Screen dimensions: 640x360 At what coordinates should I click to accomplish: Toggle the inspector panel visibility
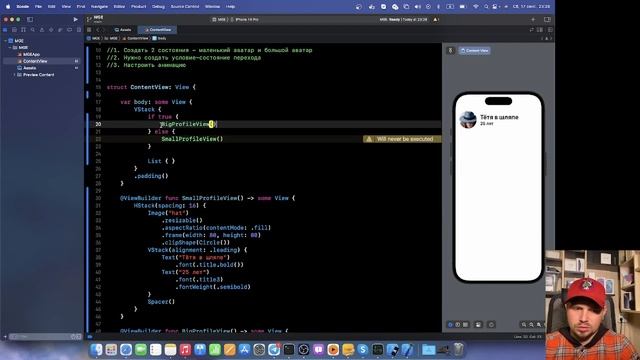click(x=547, y=20)
